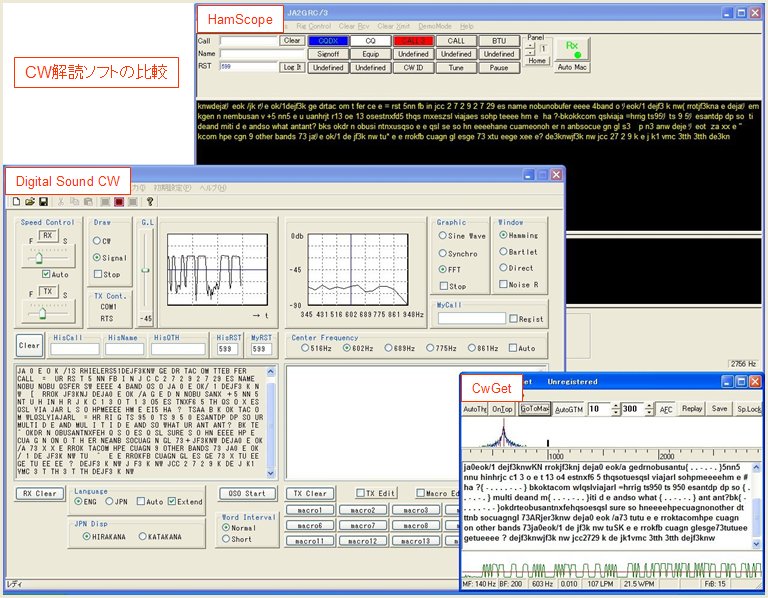The height and width of the screenshot is (598, 768).
Task: Click the CW ID button in HamScope
Action: tap(413, 68)
